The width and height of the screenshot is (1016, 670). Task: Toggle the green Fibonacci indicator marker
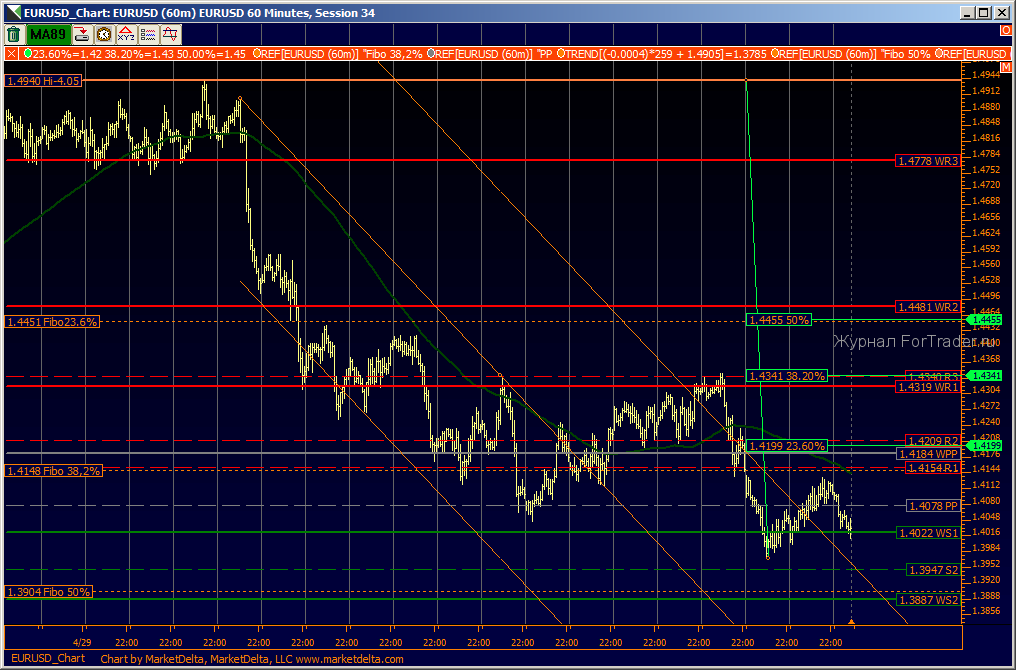tap(28, 54)
